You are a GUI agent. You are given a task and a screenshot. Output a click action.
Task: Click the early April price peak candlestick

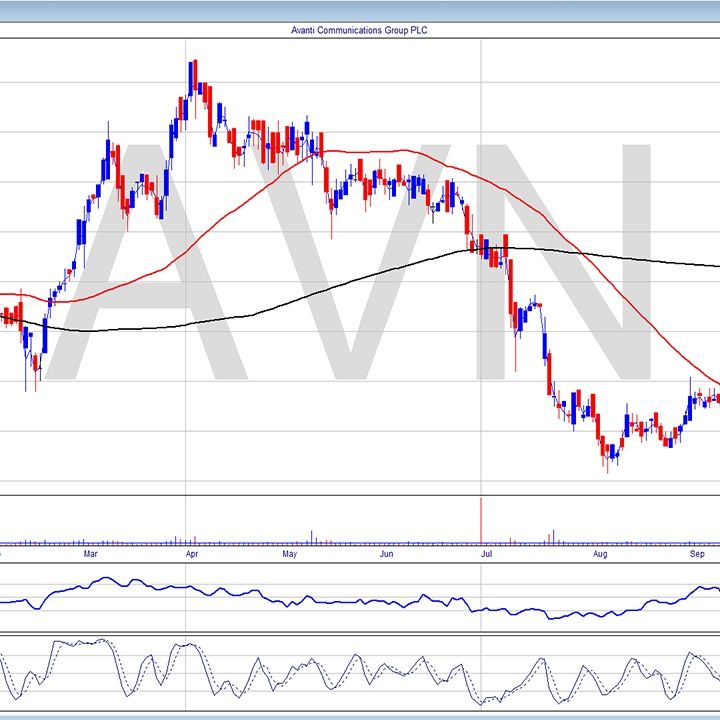192,75
